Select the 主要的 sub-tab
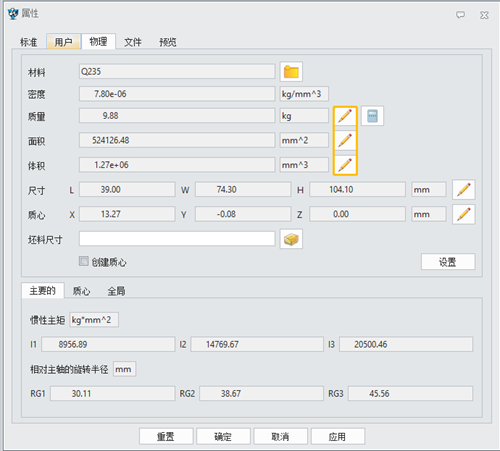This screenshot has height=451, width=500. tap(43, 291)
